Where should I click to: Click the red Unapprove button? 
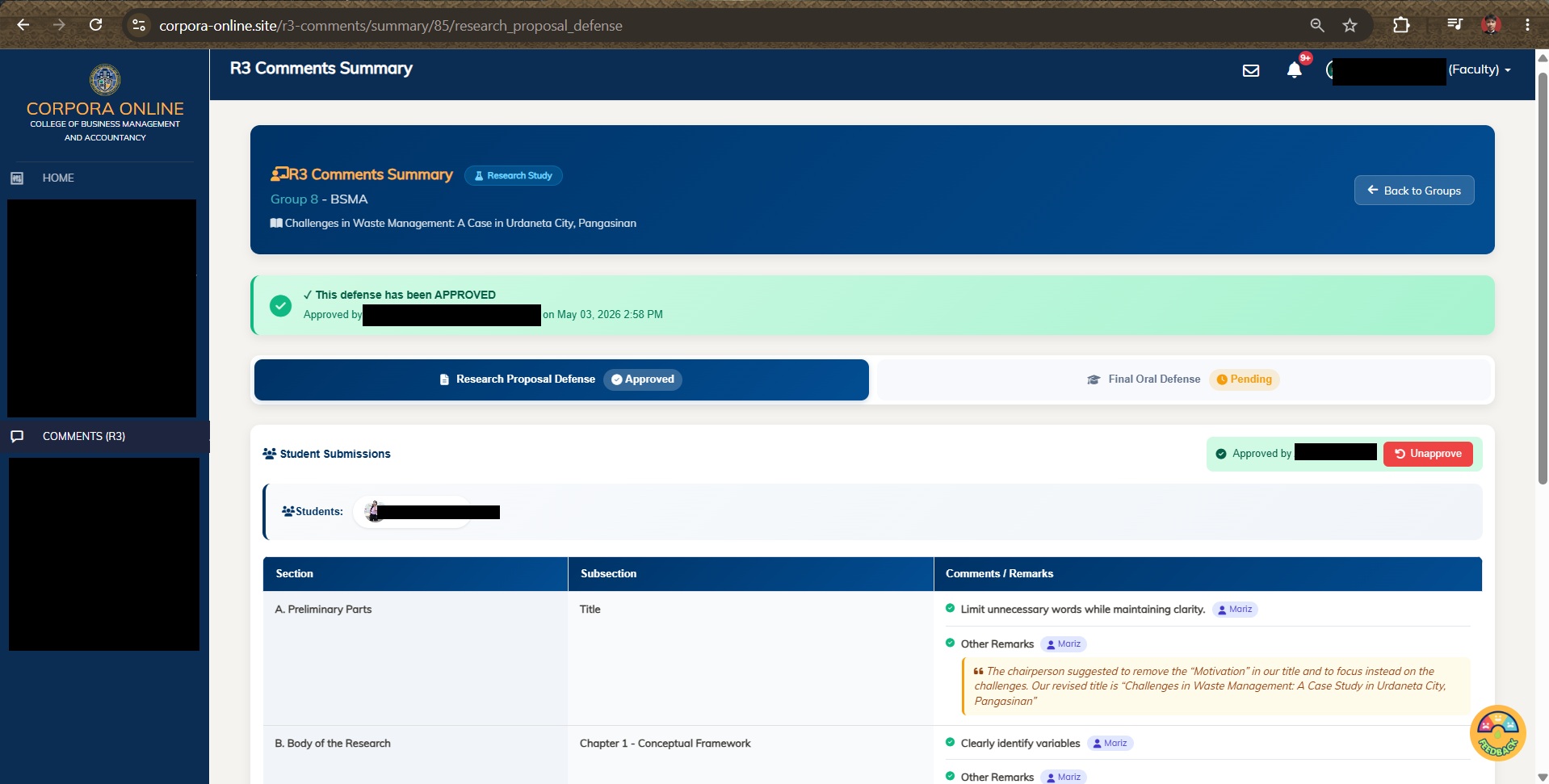click(1428, 454)
